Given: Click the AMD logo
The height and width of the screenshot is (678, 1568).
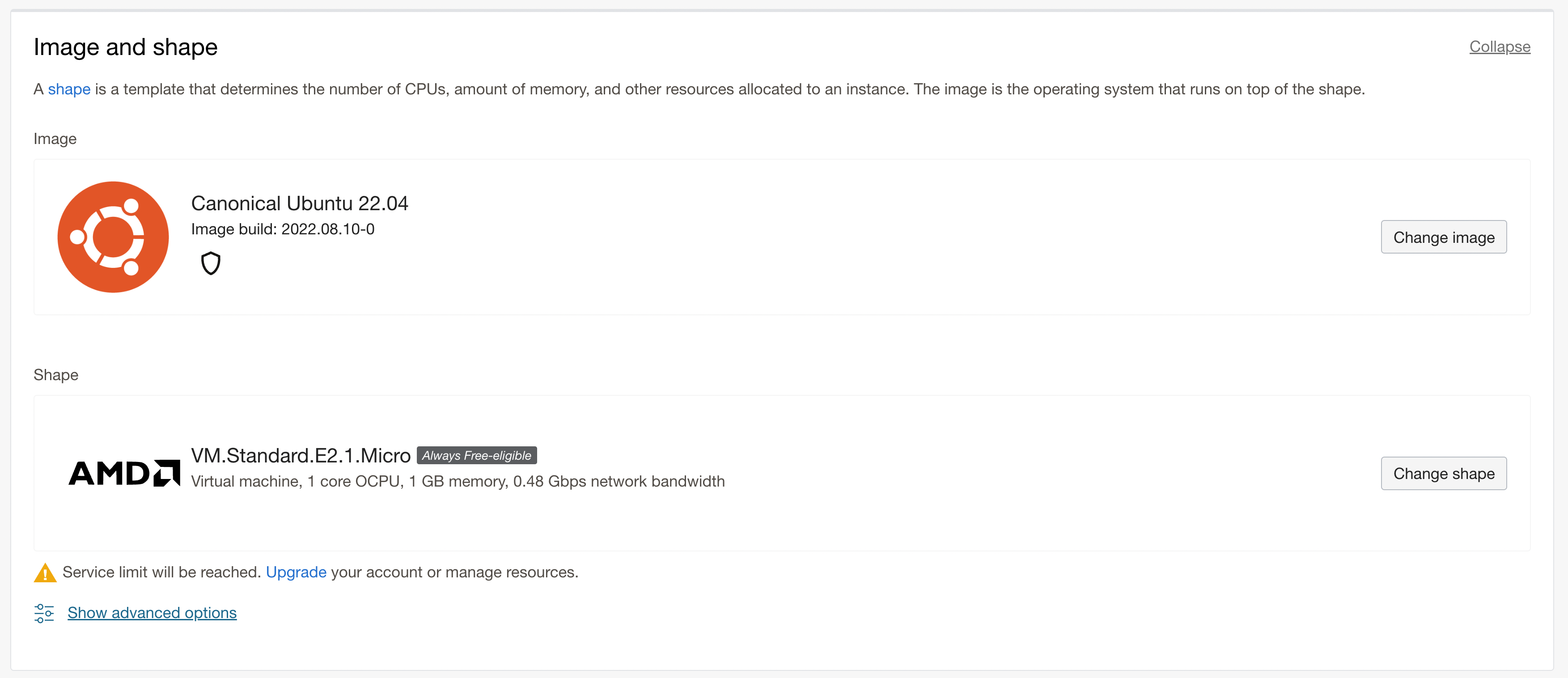Looking at the screenshot, I should [124, 473].
